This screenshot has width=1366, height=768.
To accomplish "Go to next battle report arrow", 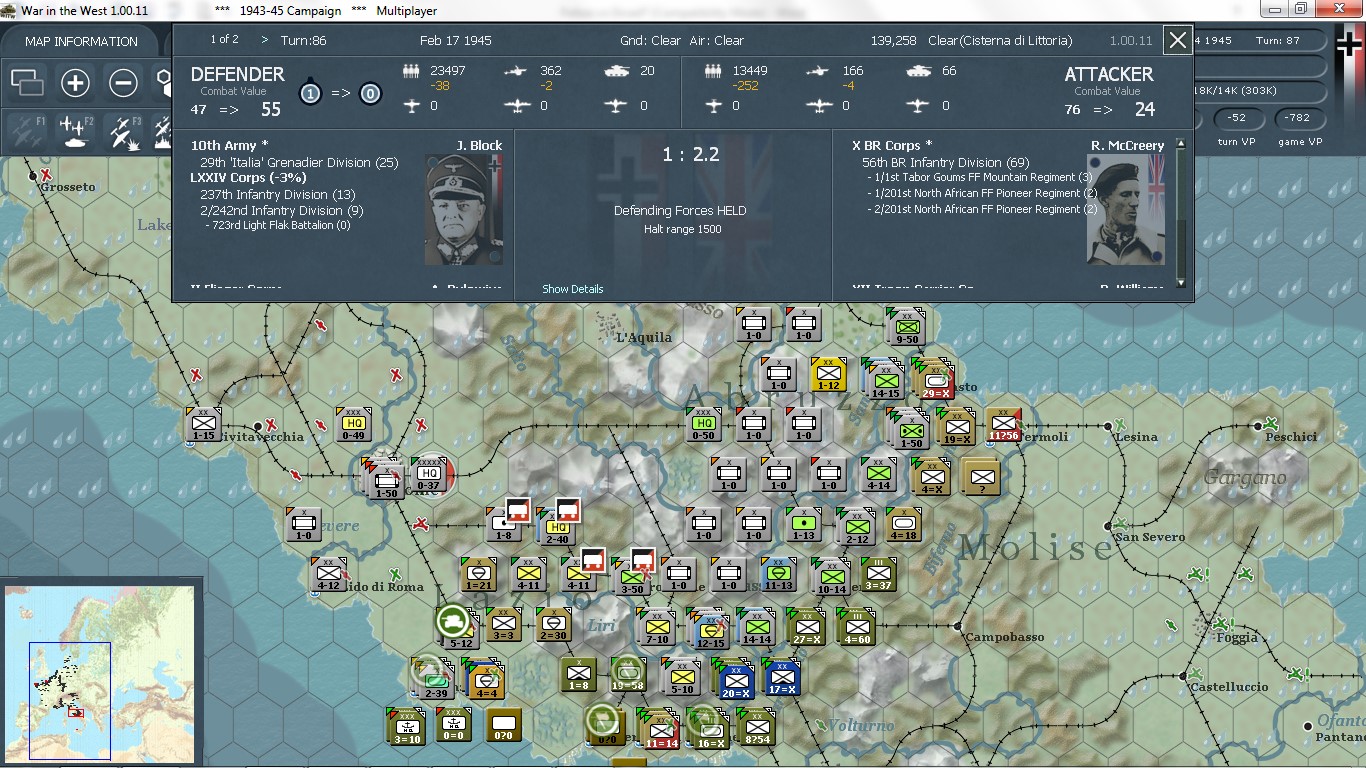I will click(x=265, y=40).
